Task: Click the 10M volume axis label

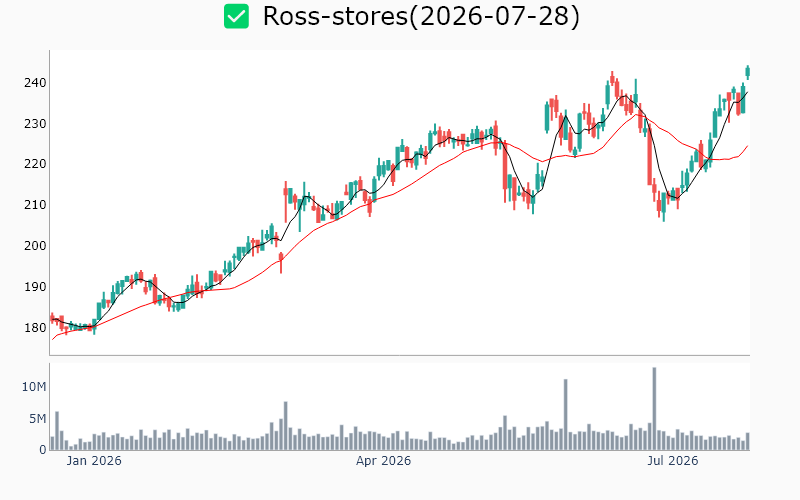Action: (x=34, y=387)
